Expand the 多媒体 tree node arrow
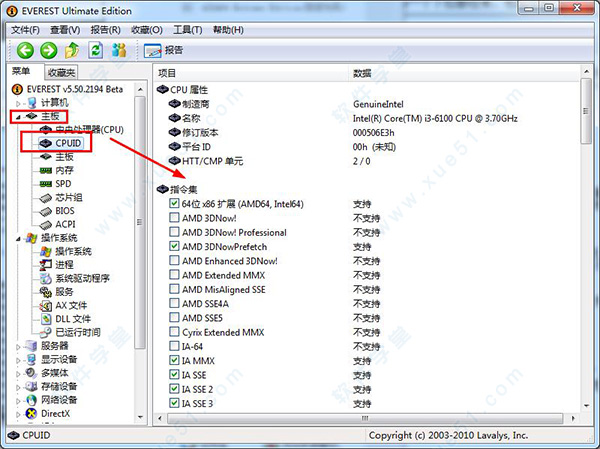This screenshot has height=449, width=600. pos(18,374)
